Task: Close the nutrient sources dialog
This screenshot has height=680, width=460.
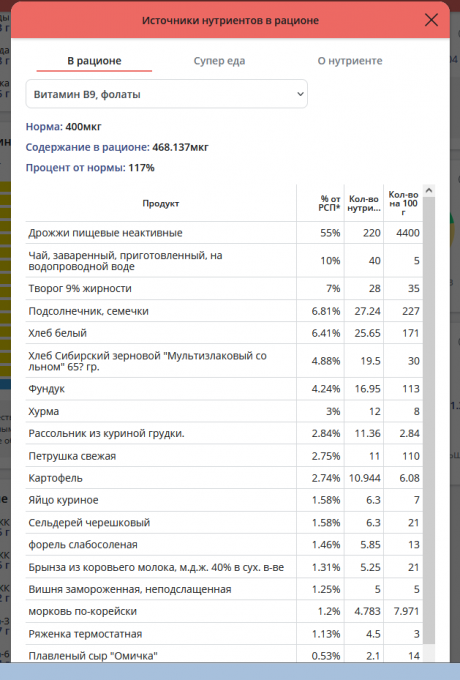Action: (431, 20)
